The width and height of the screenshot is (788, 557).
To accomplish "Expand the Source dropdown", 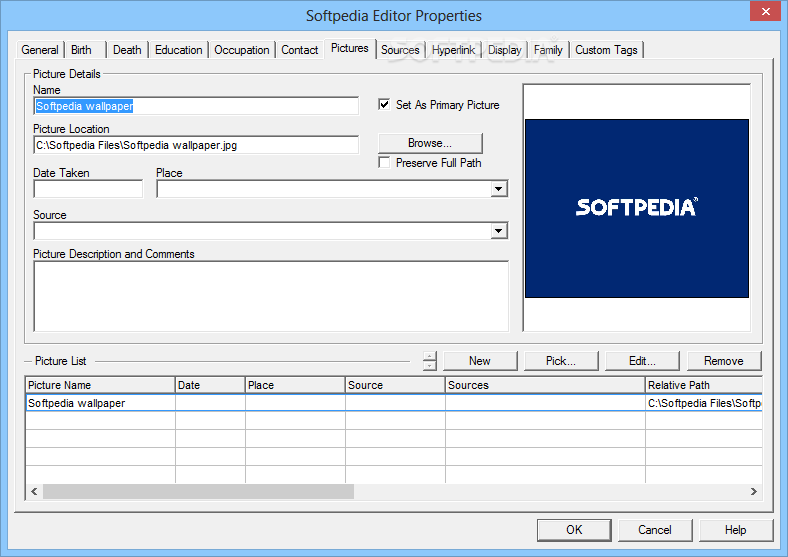I will tap(499, 231).
